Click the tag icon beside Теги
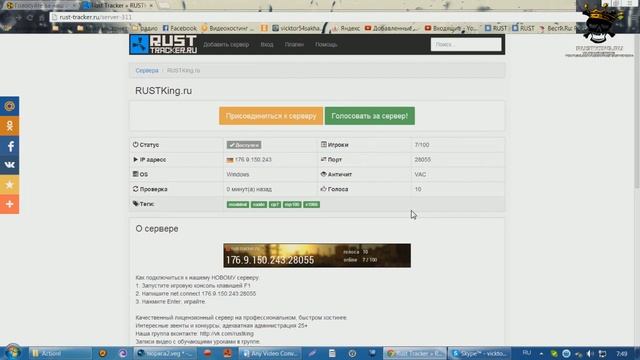The height and width of the screenshot is (360, 640). [x=136, y=204]
